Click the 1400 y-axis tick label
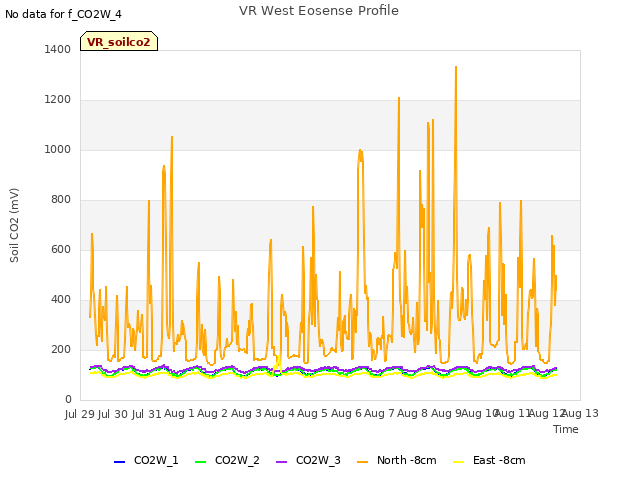The image size is (640, 480). (58, 49)
